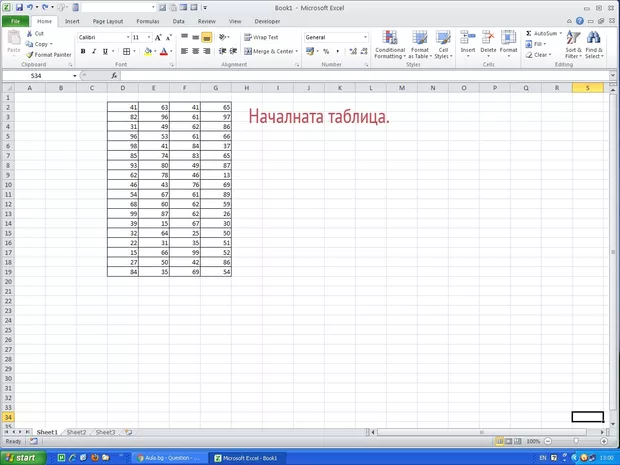Click the Undo icon in quick access toolbar

point(30,7)
